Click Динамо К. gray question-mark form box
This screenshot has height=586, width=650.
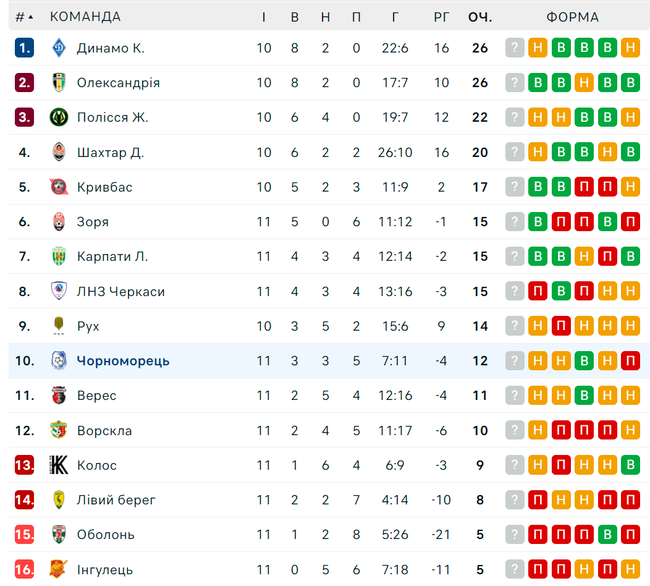pos(514,48)
